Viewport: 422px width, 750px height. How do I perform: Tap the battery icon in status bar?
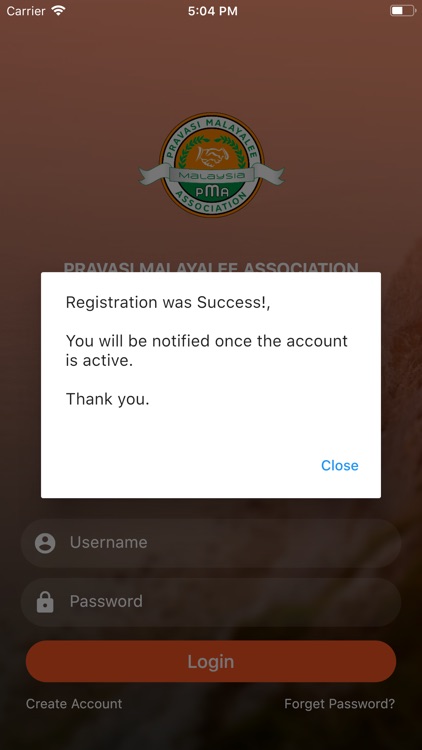tap(403, 11)
